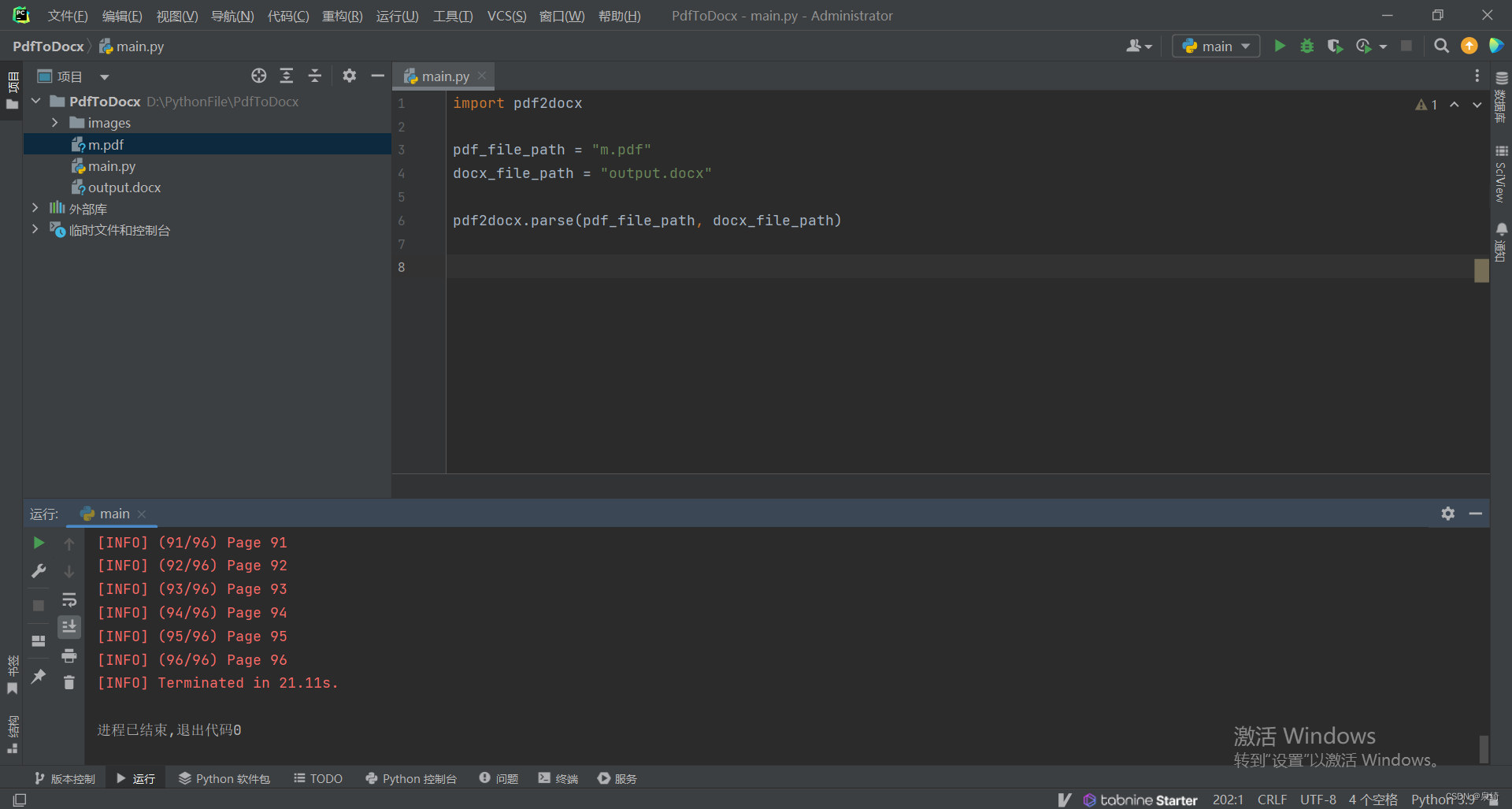1512x809 pixels.
Task: Open Python 控制台 tool window
Action: [411, 778]
